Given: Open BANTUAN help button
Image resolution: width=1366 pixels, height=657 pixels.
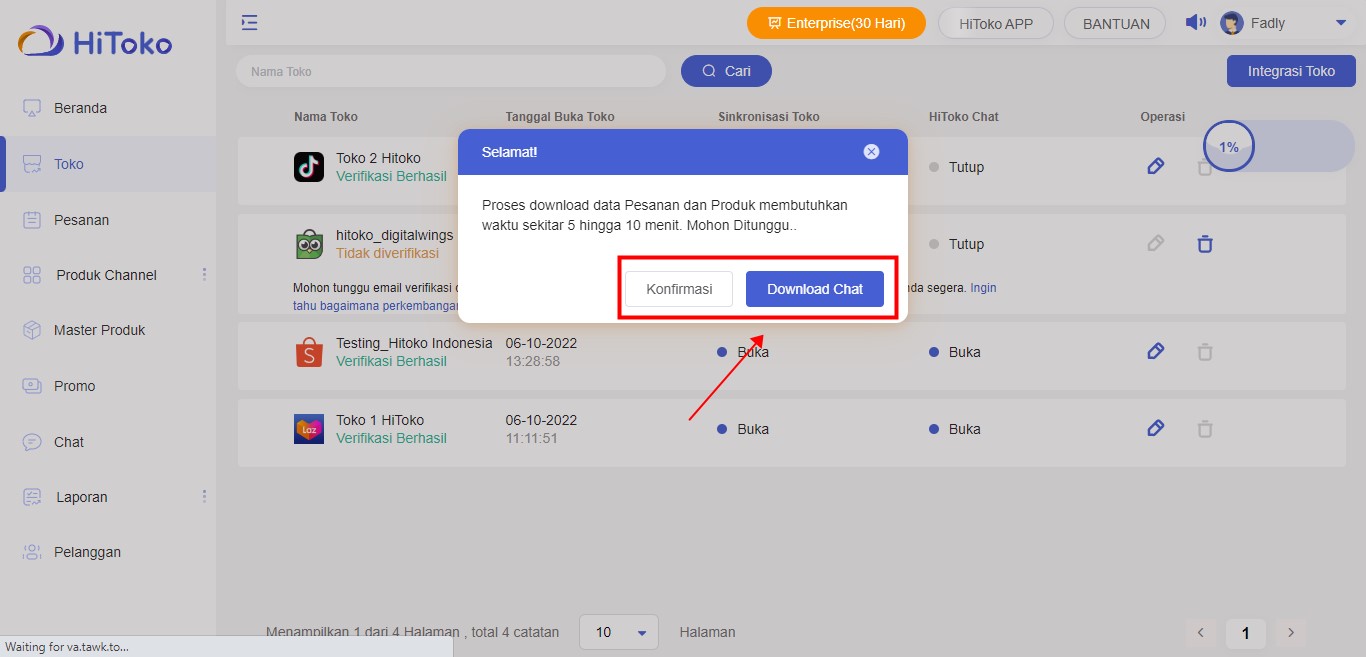Looking at the screenshot, I should tap(1116, 23).
